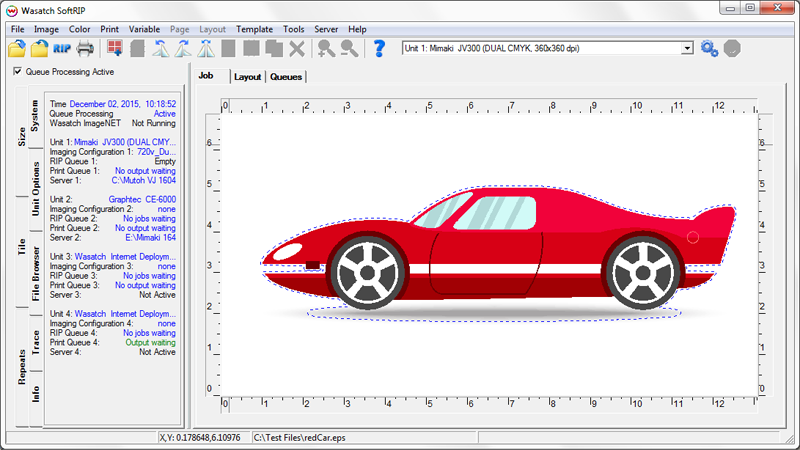Click Unit 2 Graphtec CE-6000 link

pyautogui.click(x=142, y=199)
